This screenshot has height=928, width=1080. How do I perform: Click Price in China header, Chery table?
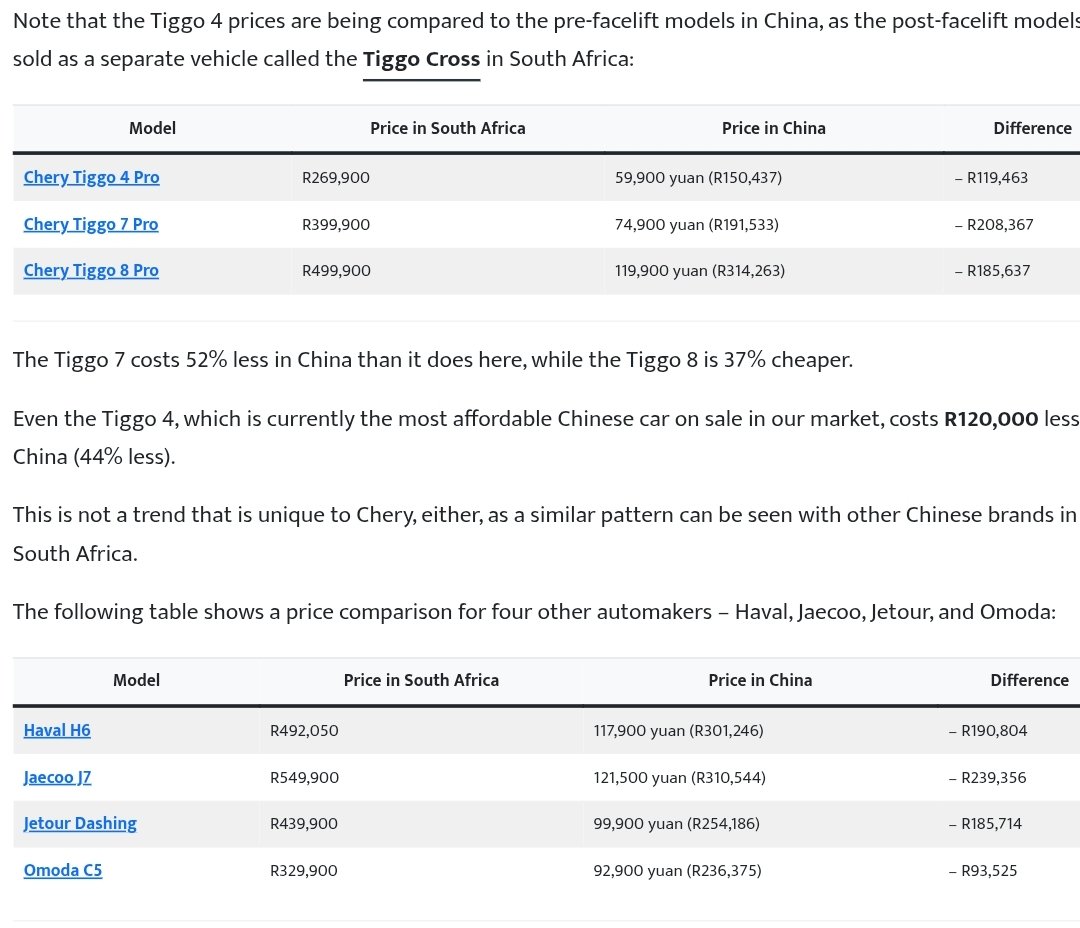773,129
